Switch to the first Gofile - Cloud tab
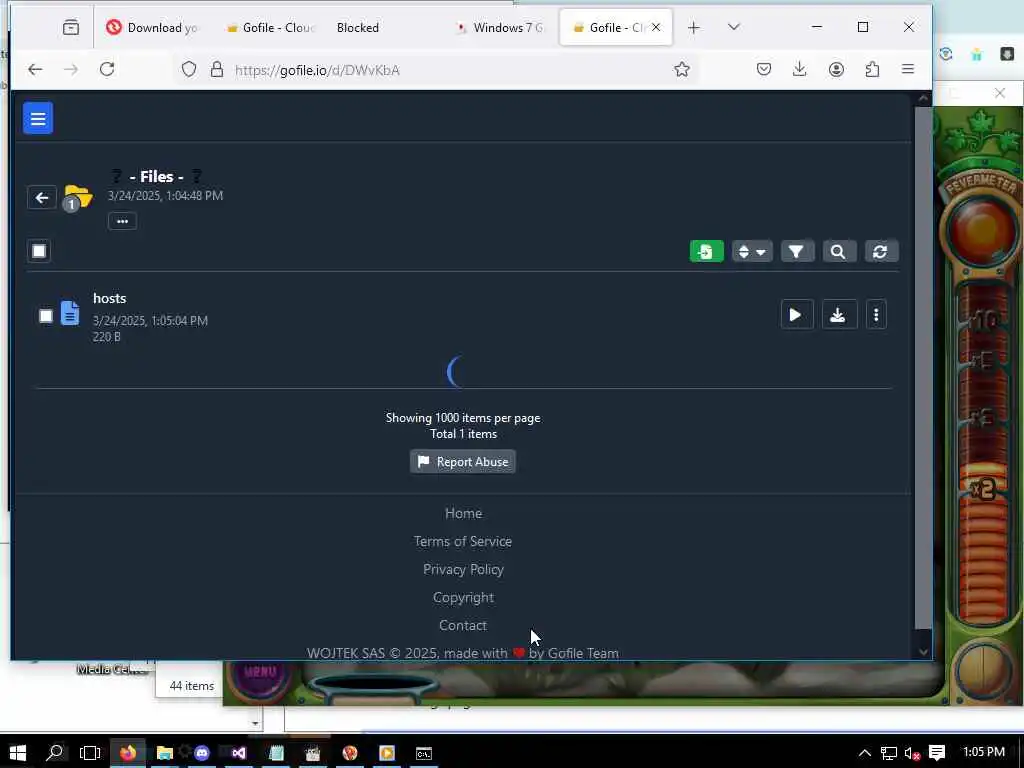 pos(270,27)
